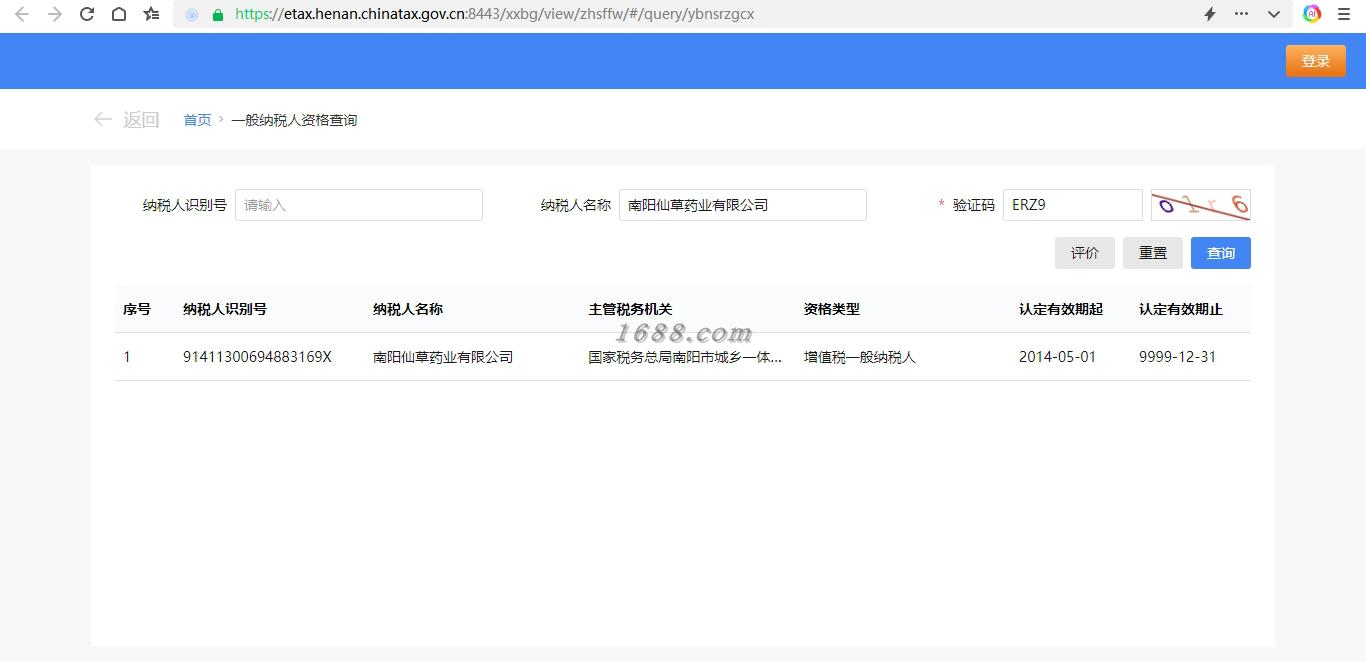Click the 主管税务机关 column header
The width and height of the screenshot is (1366, 662).
pos(630,309)
